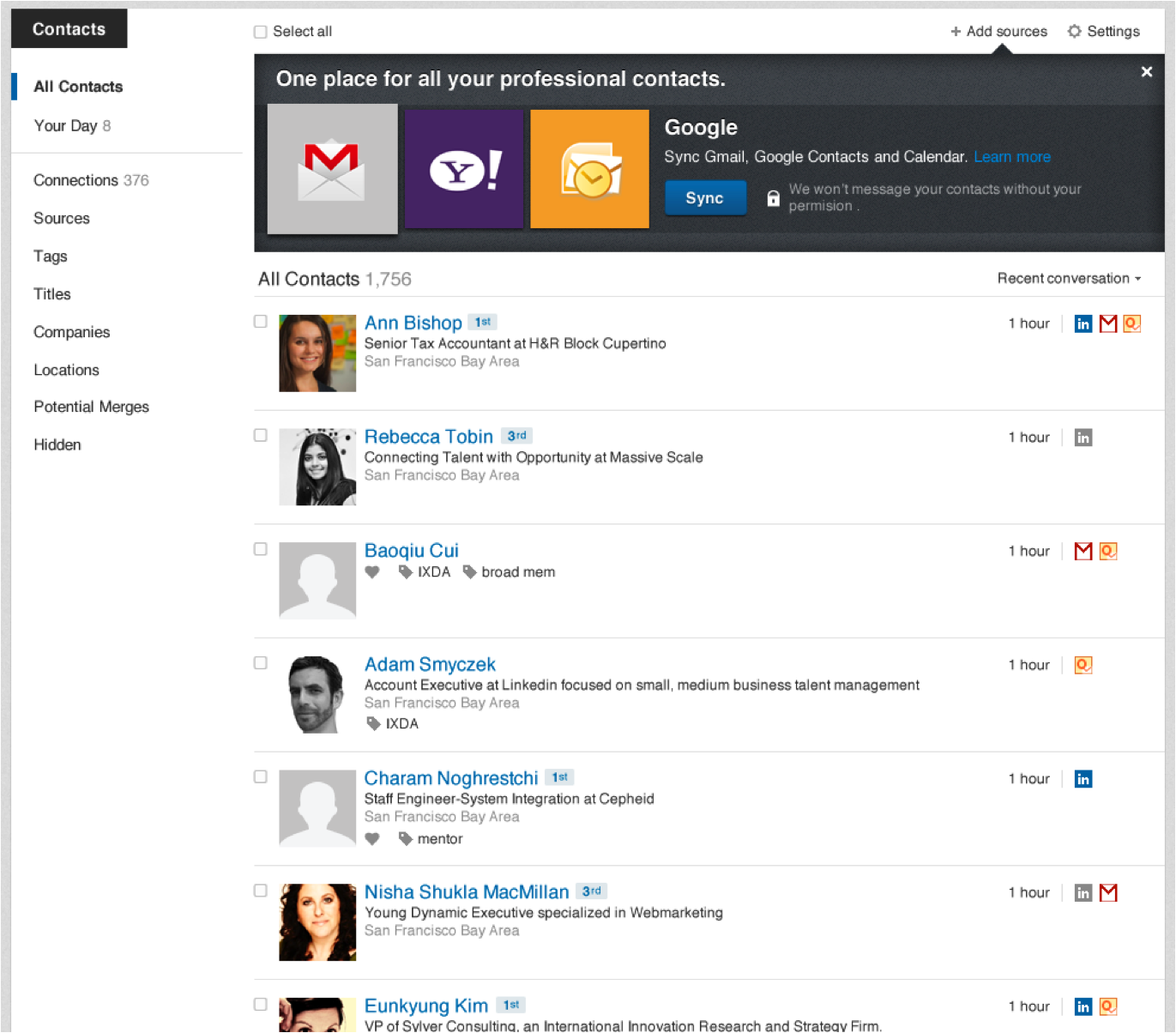The width and height of the screenshot is (1176, 1033).
Task: Open Eunkyung Kim's profile name link
Action: pyautogui.click(x=426, y=1006)
